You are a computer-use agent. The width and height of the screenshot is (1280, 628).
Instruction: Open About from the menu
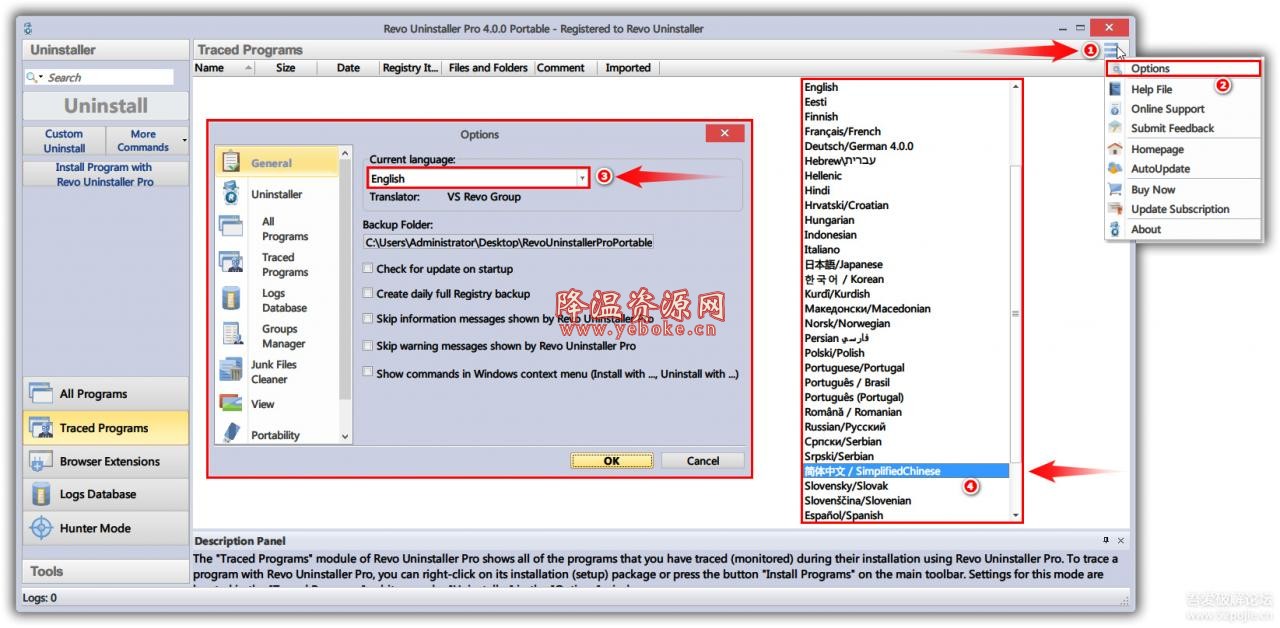(1184, 229)
